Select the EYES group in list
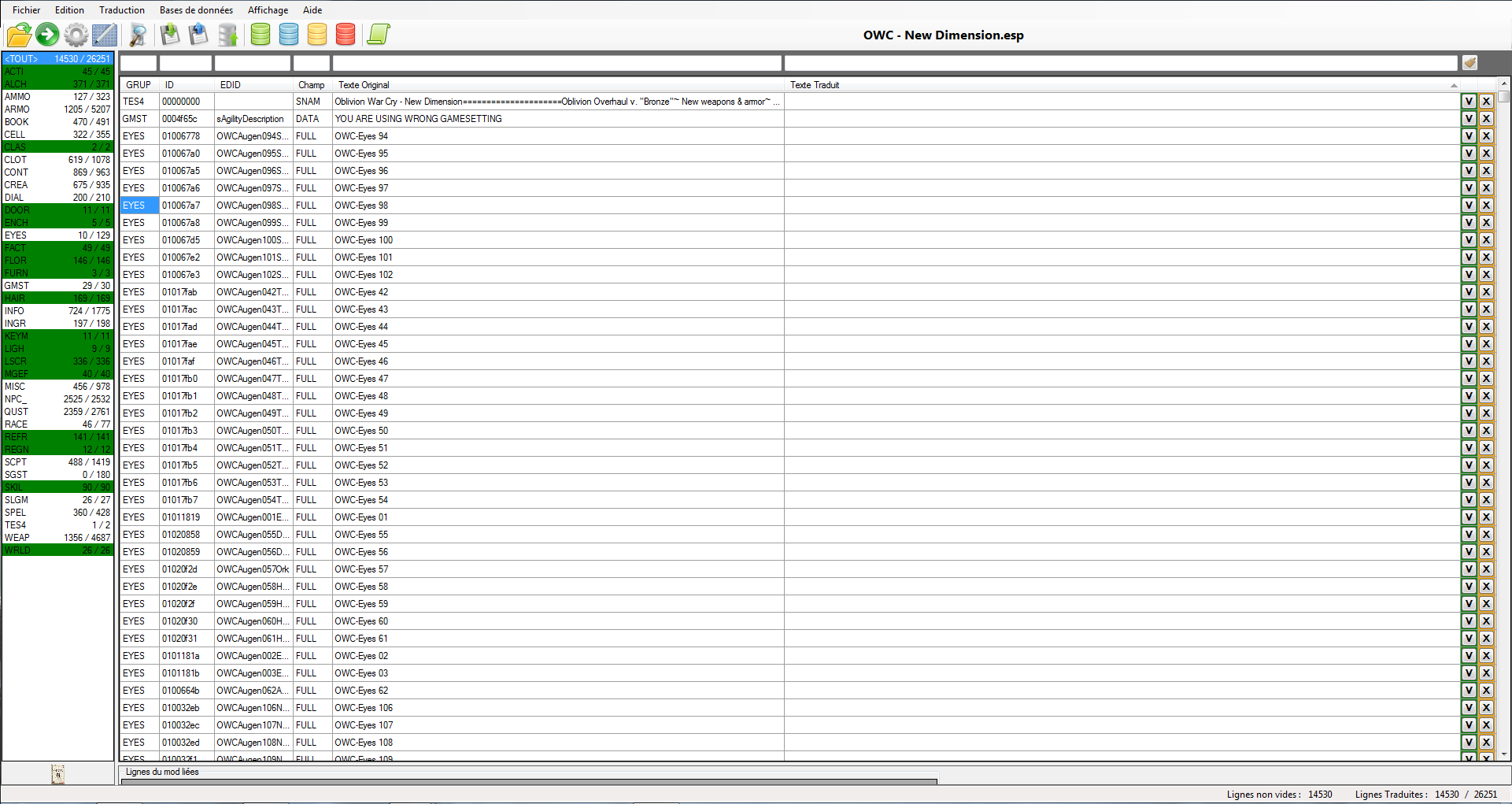Image resolution: width=1512 pixels, height=804 pixels. 57,235
